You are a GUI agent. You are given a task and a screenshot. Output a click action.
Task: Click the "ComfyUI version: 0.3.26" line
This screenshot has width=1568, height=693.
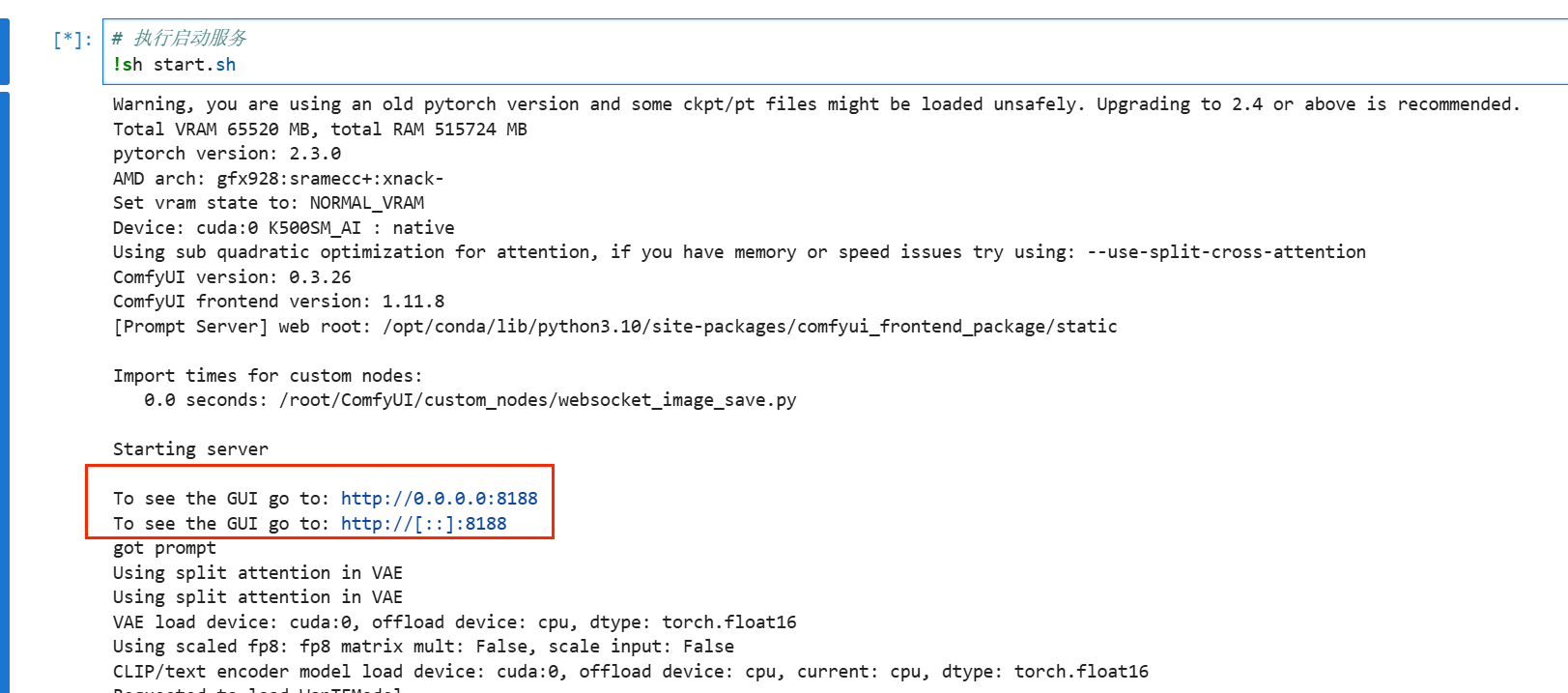(232, 277)
